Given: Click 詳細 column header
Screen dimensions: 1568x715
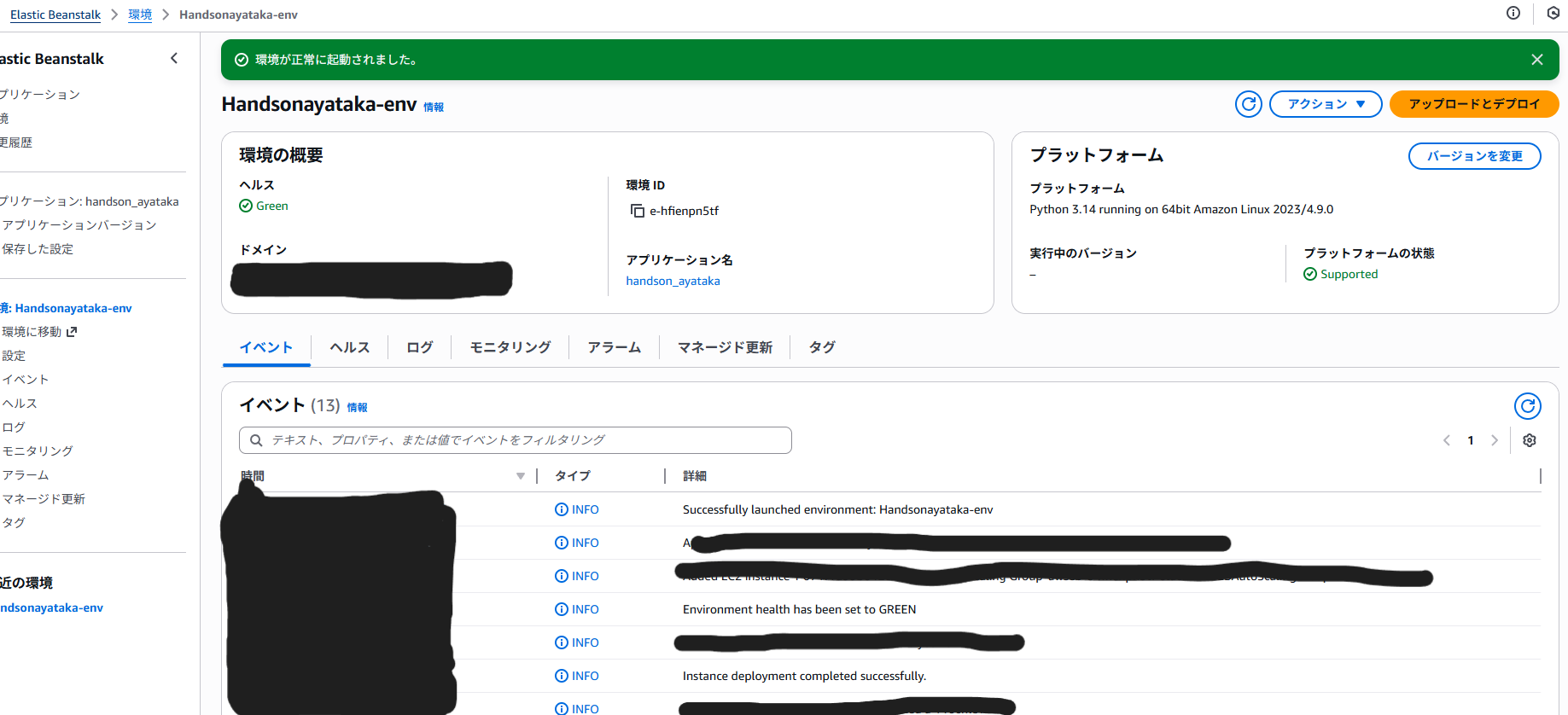Looking at the screenshot, I should (x=695, y=476).
